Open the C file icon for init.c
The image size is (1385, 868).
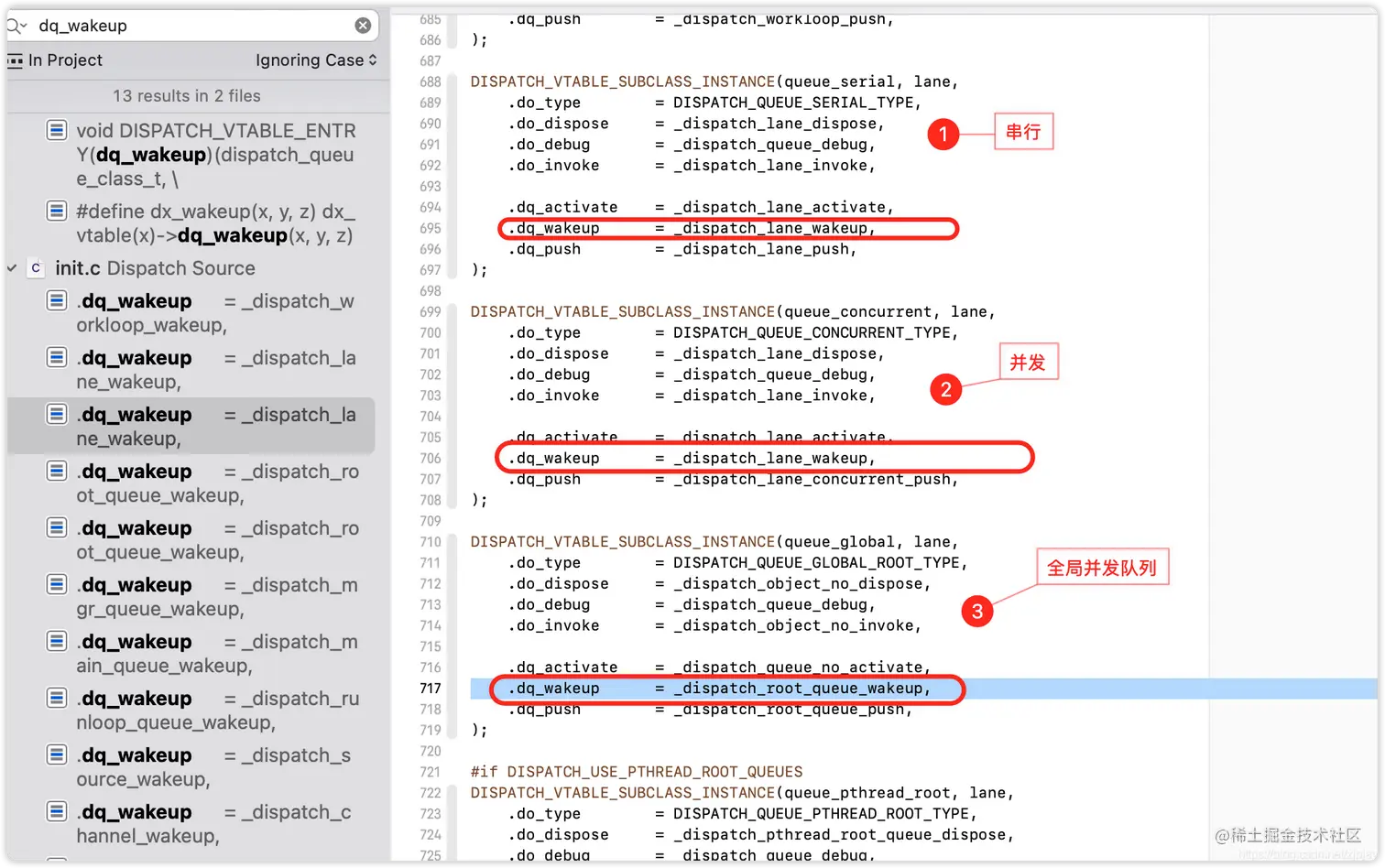click(36, 268)
